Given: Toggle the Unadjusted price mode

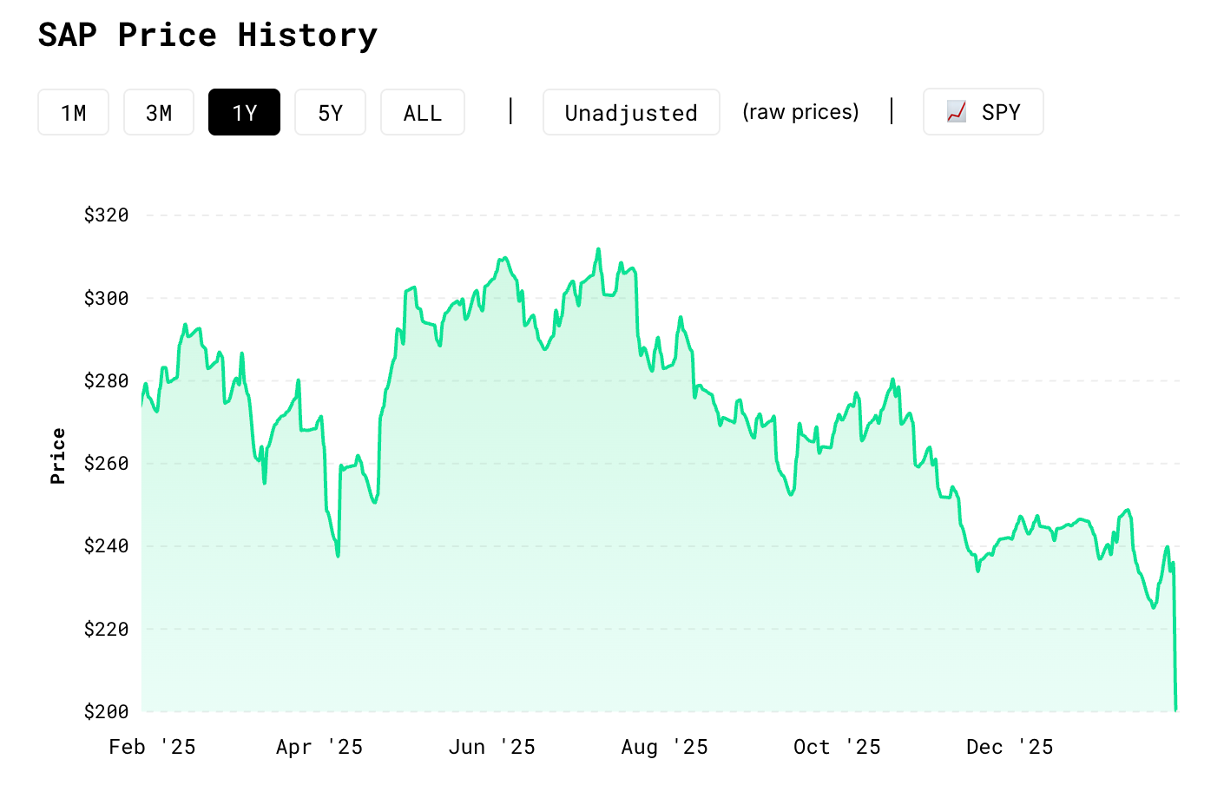Looking at the screenshot, I should pos(631,112).
